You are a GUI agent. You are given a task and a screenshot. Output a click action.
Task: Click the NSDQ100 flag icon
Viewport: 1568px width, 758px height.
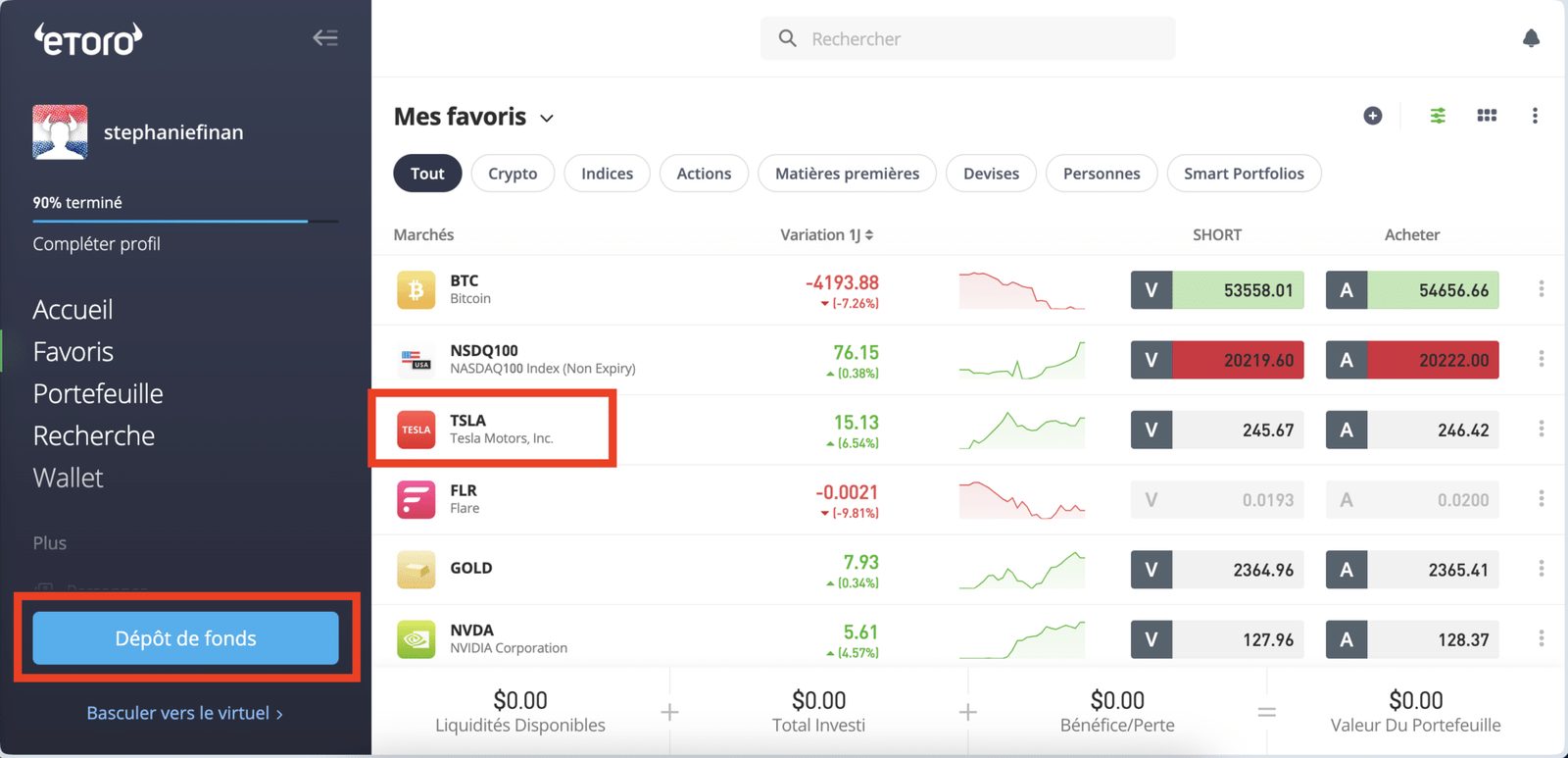click(x=416, y=360)
